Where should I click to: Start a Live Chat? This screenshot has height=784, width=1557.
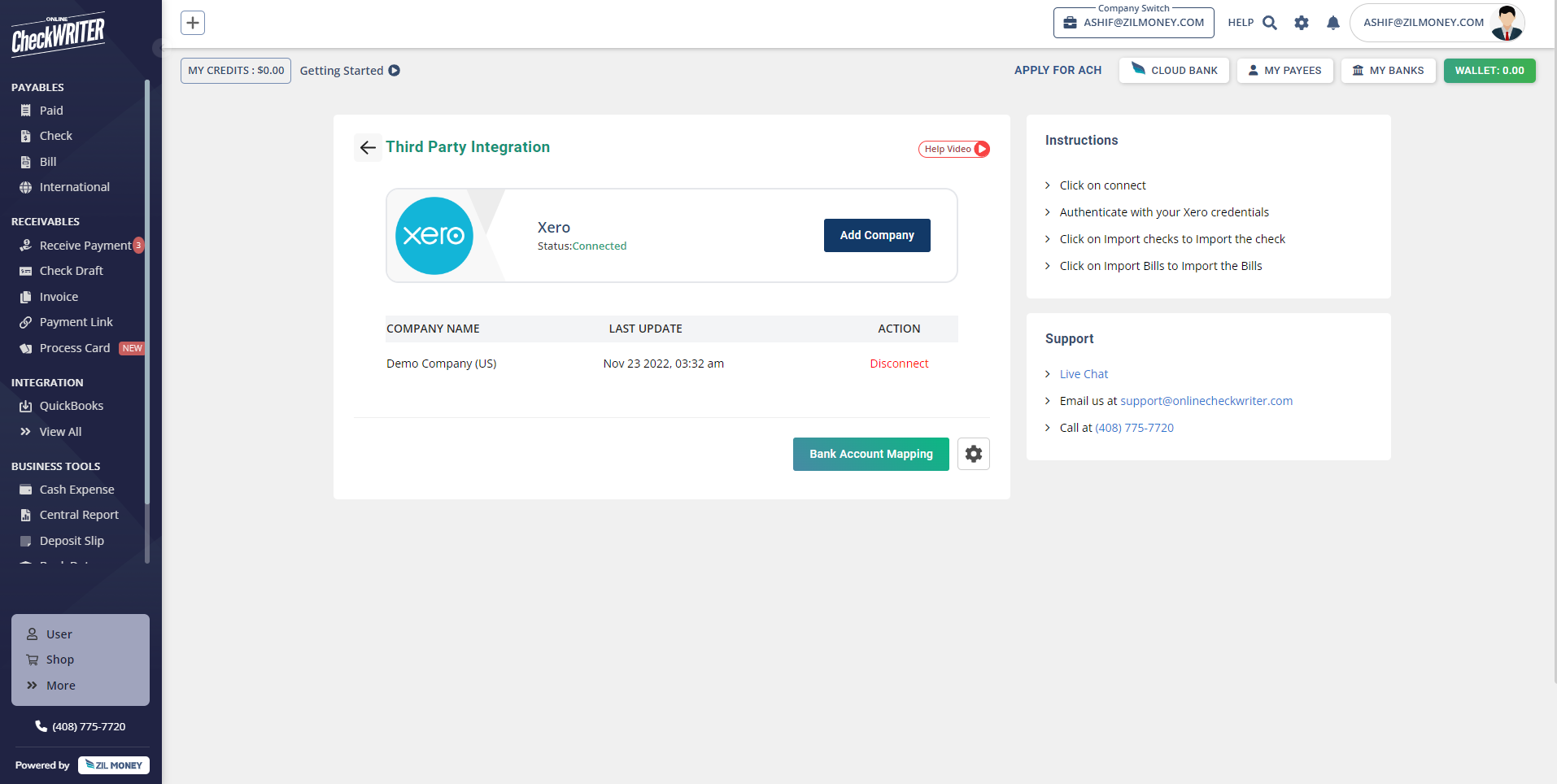(x=1084, y=374)
